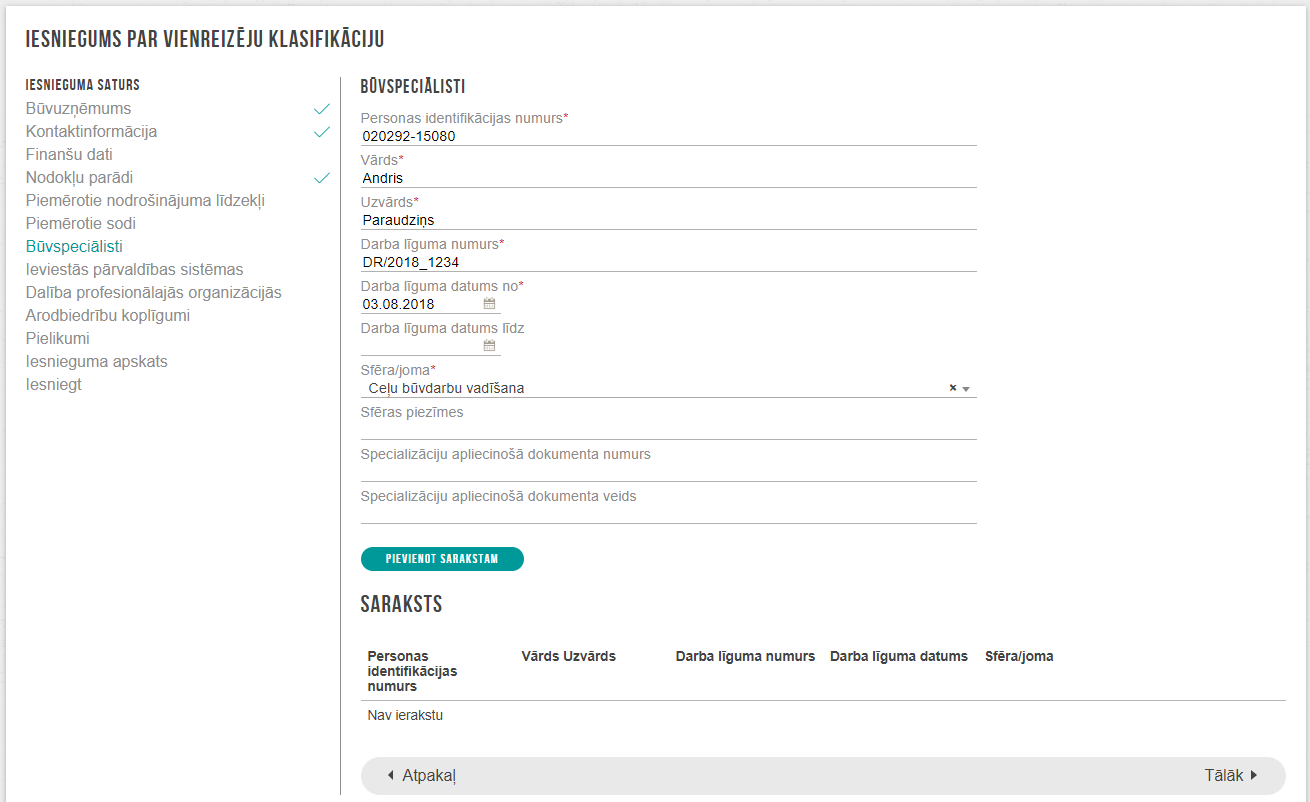Open Dalība profesionālajās organizācijās section
The image size is (1310, 802).
click(x=153, y=292)
